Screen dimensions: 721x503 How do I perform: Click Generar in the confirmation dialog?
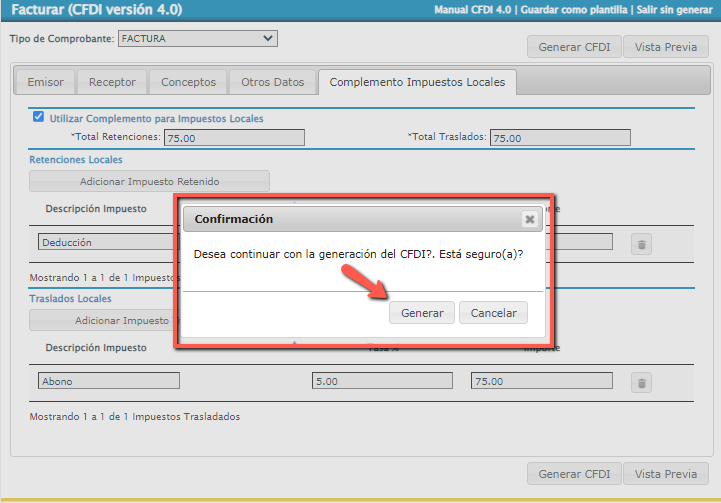(422, 313)
